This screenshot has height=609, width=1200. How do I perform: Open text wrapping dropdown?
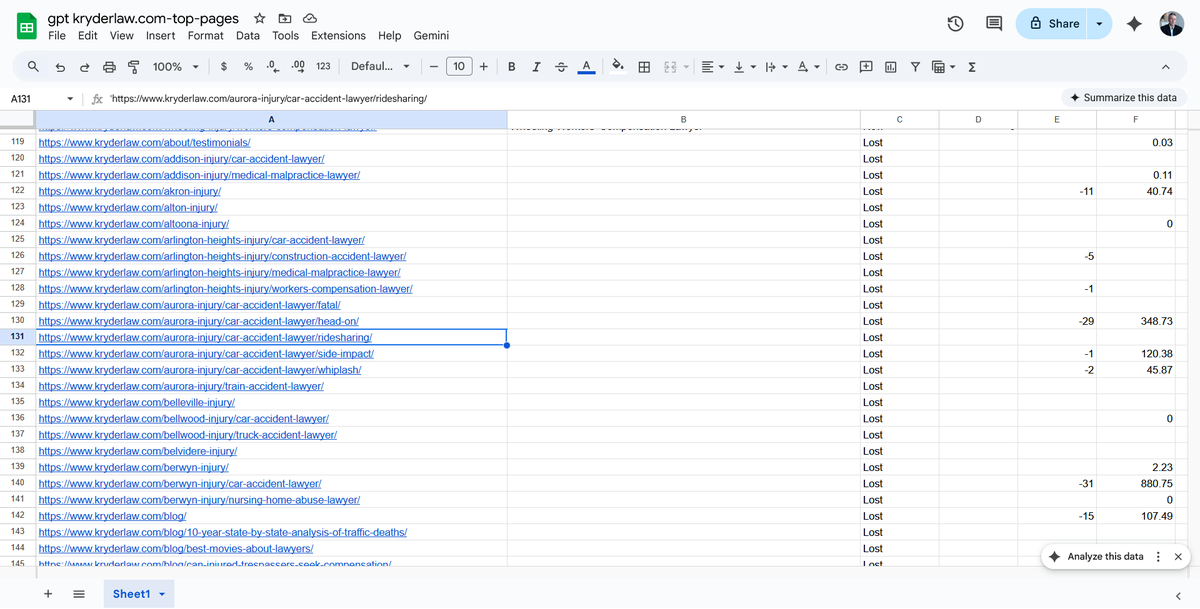tap(775, 67)
